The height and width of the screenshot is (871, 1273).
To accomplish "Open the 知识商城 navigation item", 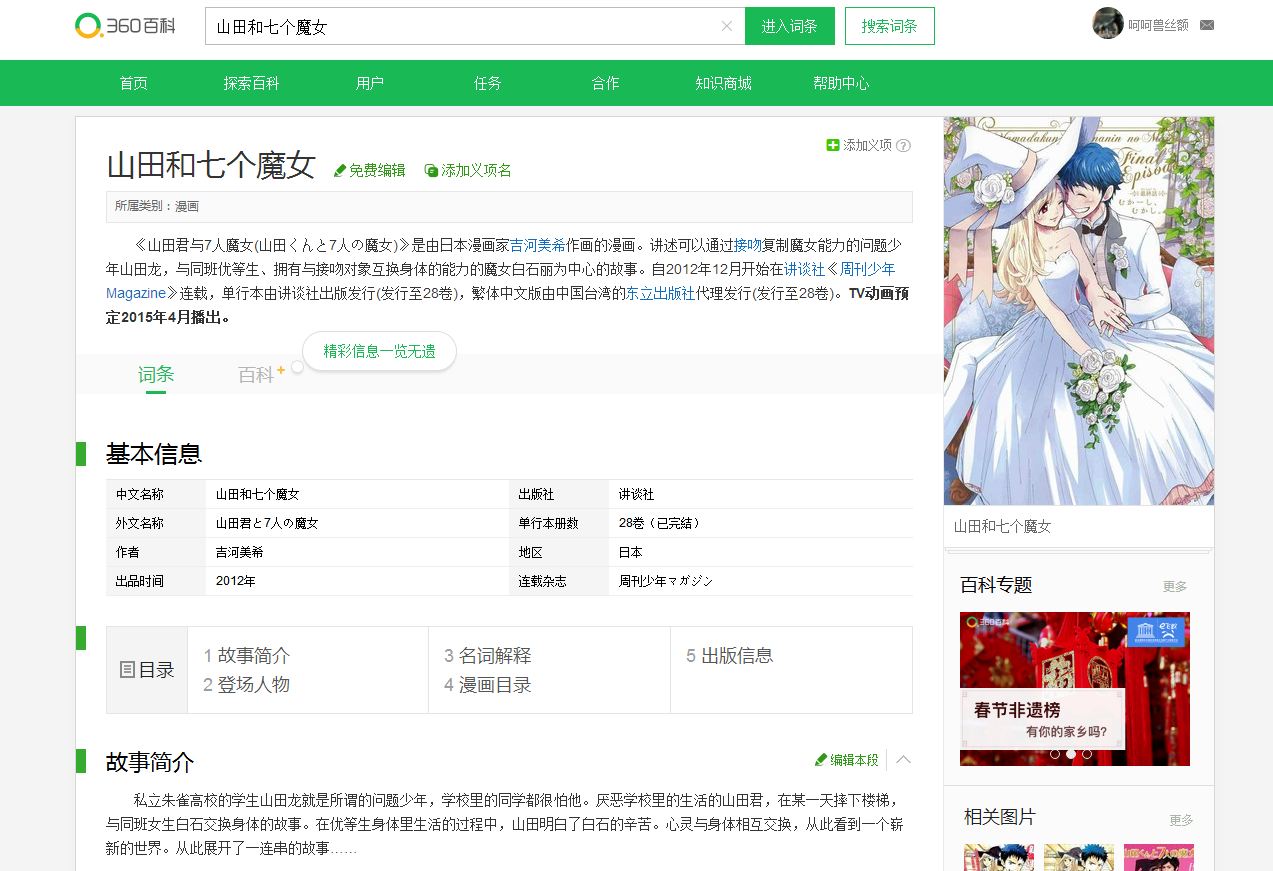I will [x=723, y=83].
